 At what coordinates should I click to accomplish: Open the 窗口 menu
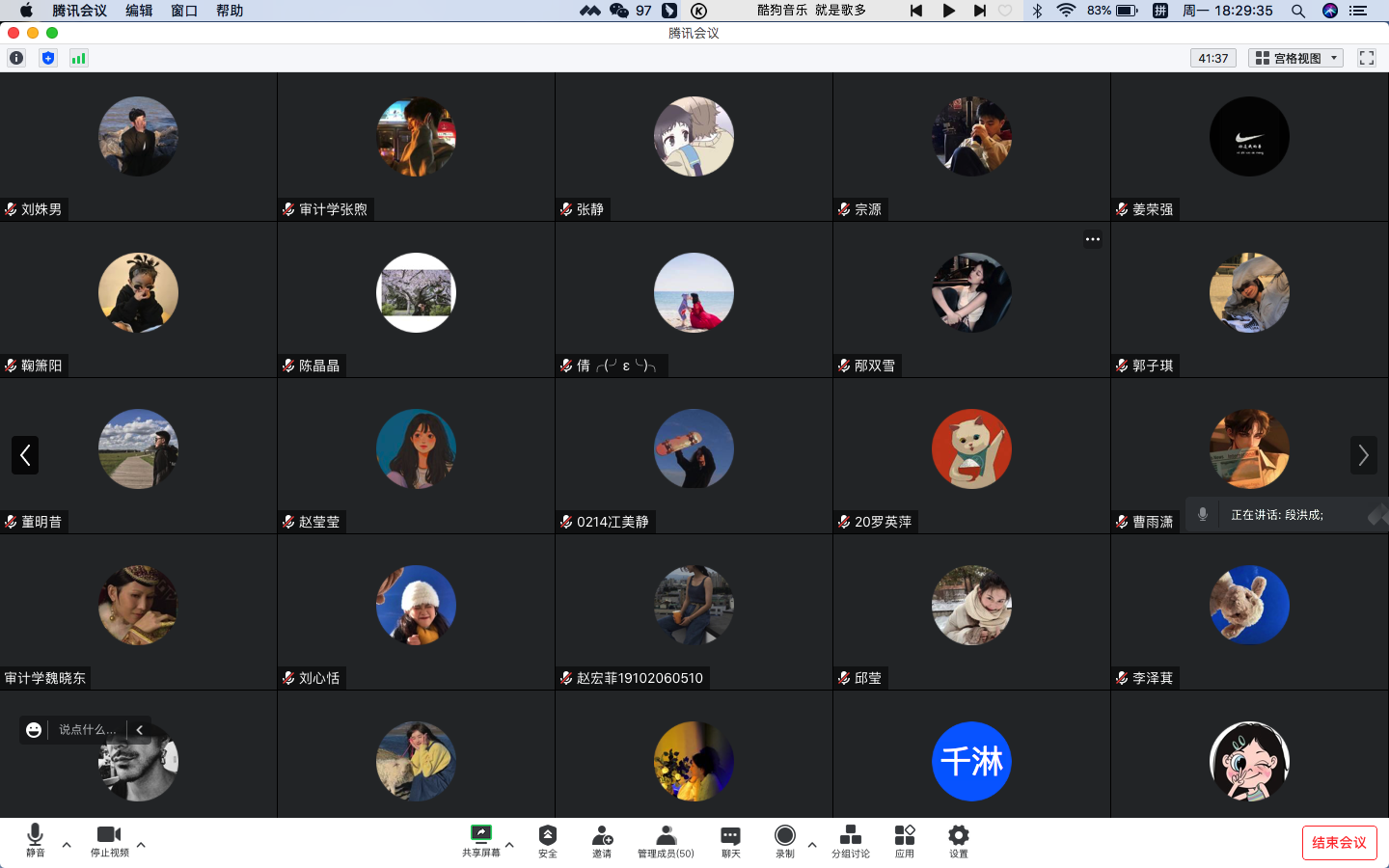pyautogui.click(x=184, y=11)
